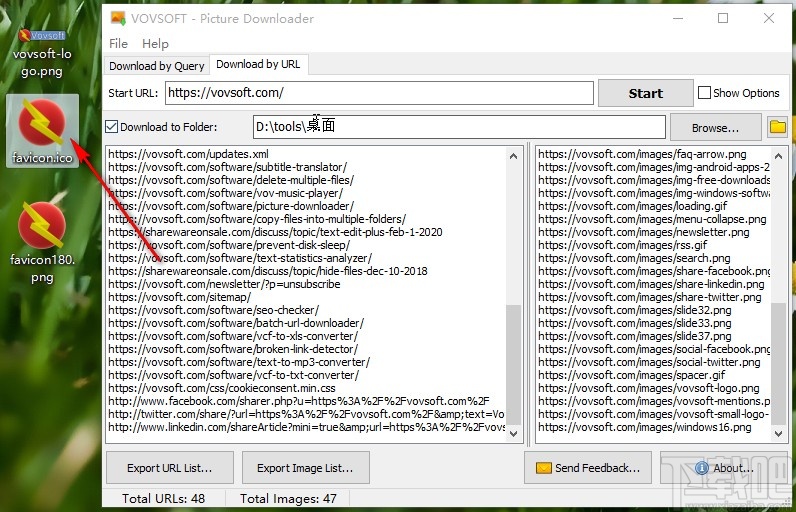796x512 pixels.
Task: Switch to the Download by Query tab
Action: point(156,66)
